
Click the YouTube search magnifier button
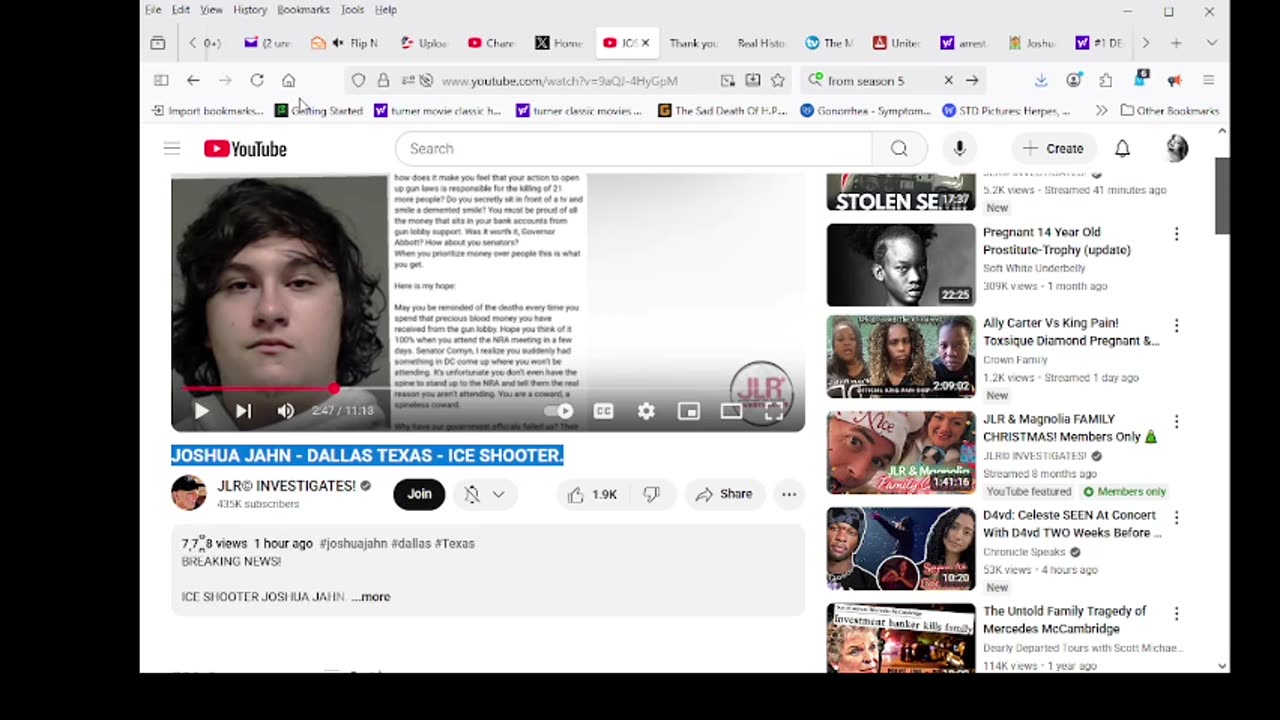point(899,149)
